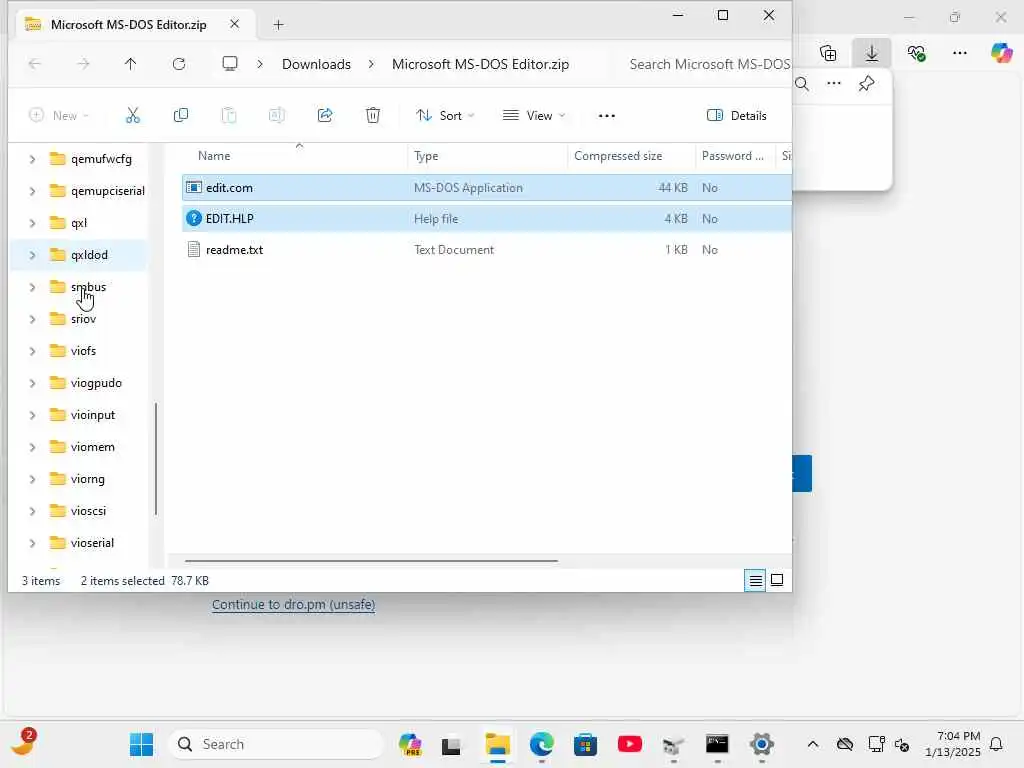1024x768 pixels.
Task: Open File Explorer from the taskbar
Action: click(497, 744)
